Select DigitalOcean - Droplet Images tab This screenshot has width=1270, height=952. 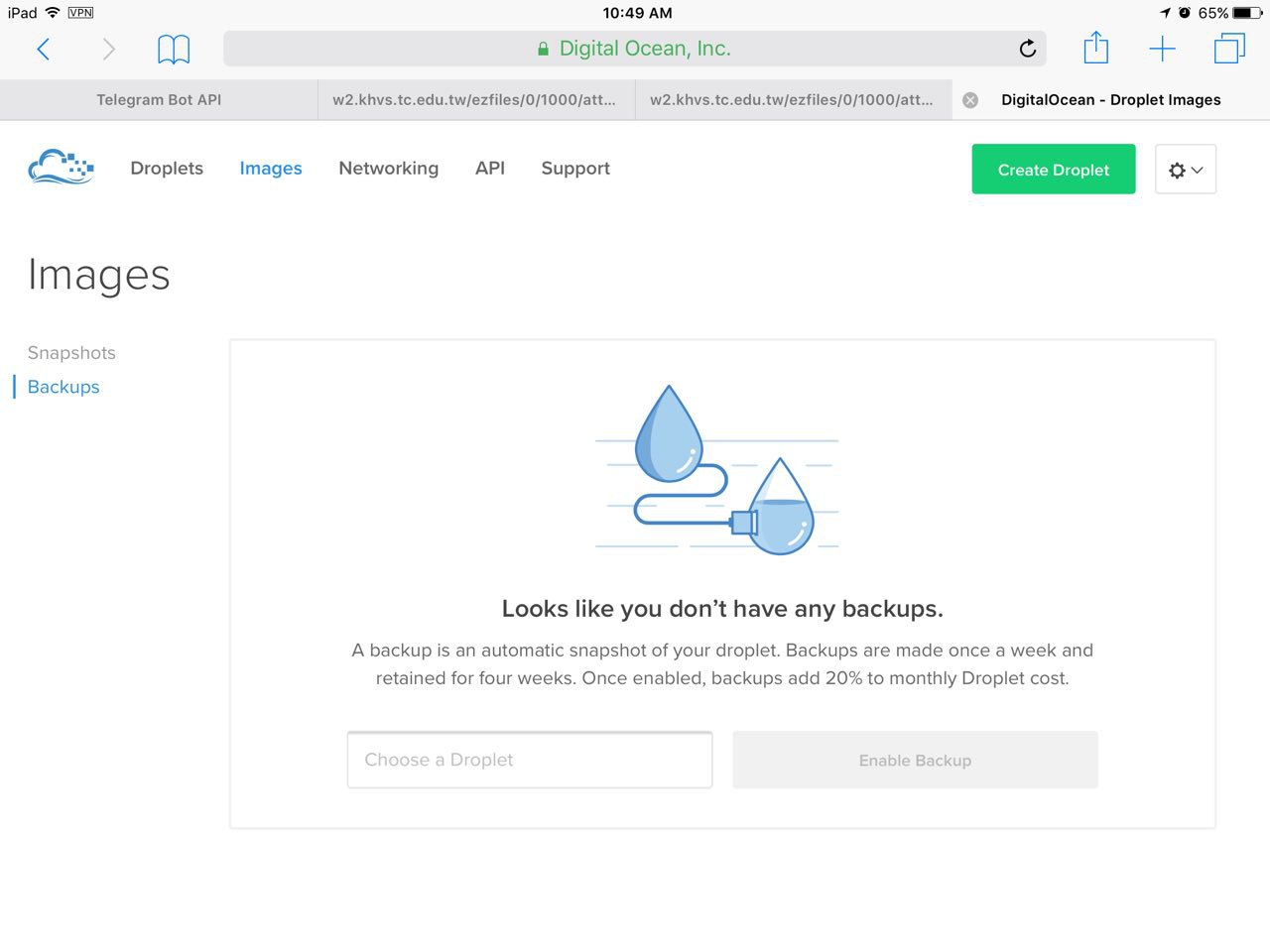(x=1111, y=100)
